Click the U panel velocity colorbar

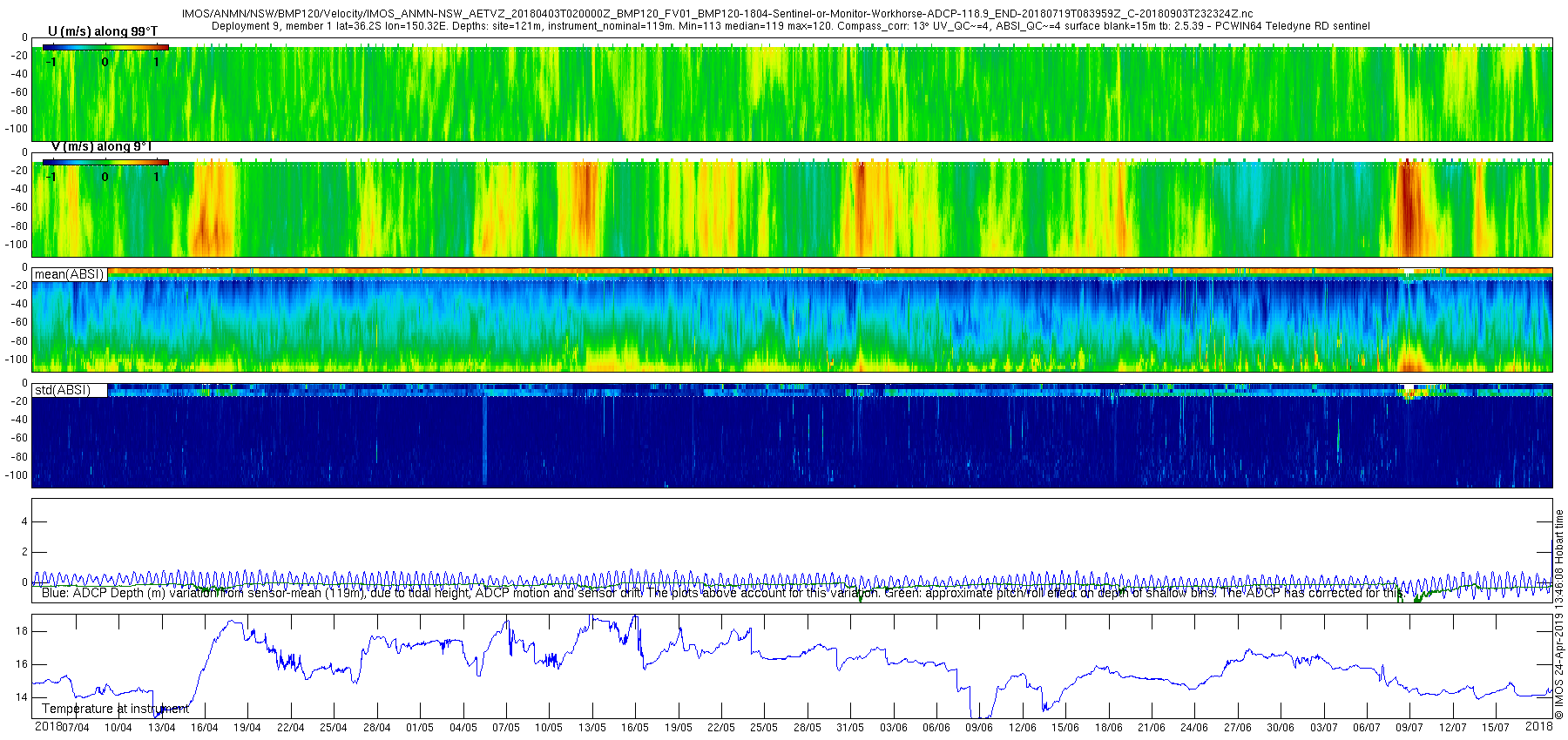pyautogui.click(x=105, y=47)
